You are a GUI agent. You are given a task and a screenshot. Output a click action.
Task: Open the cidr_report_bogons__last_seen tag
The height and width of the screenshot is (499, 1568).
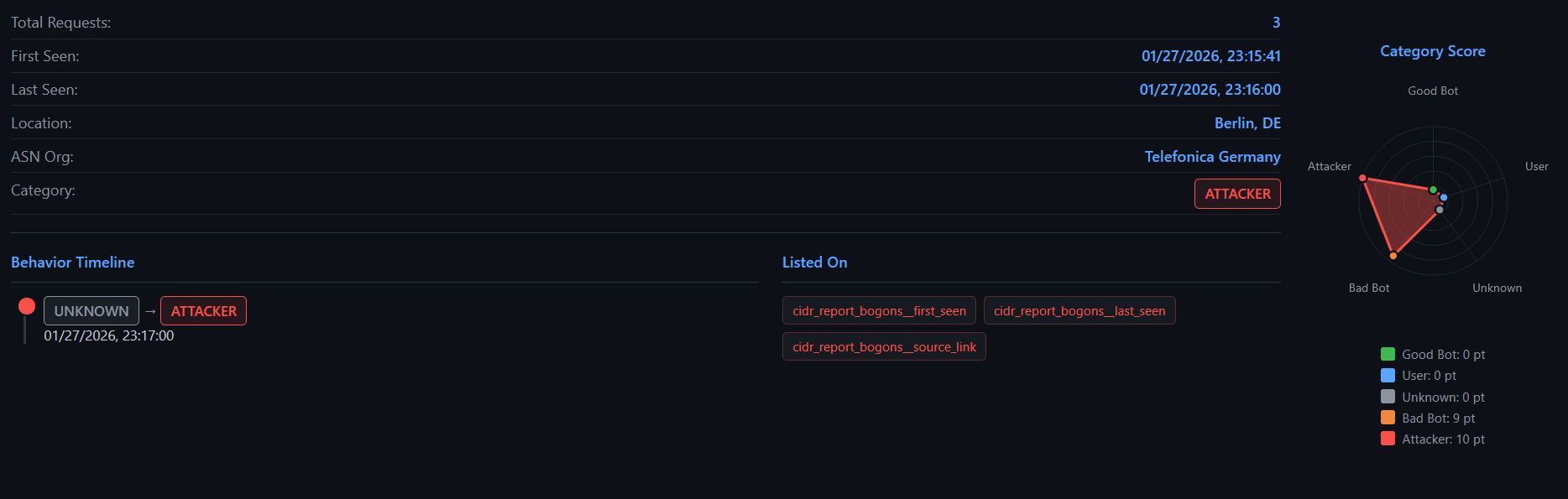pyautogui.click(x=1079, y=311)
